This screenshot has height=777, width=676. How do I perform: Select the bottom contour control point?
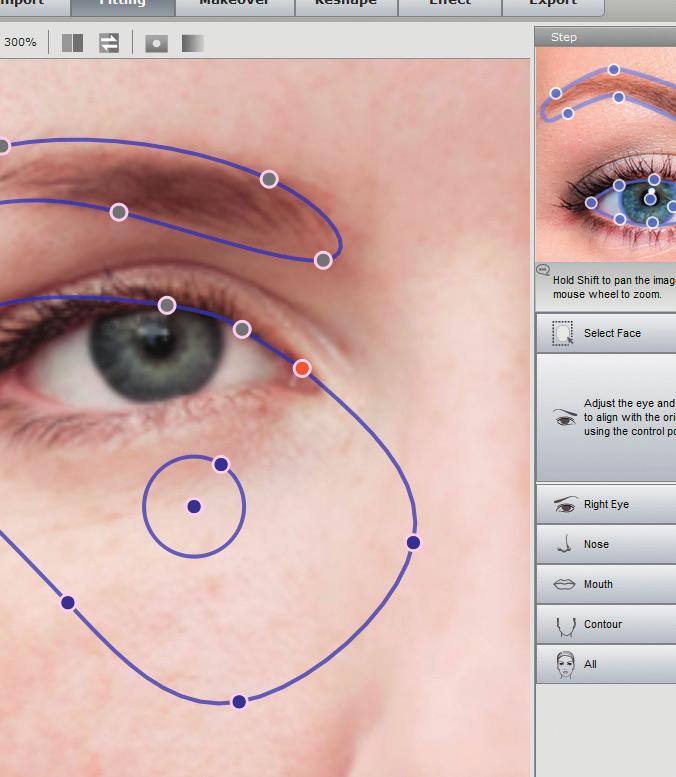pyautogui.click(x=239, y=702)
